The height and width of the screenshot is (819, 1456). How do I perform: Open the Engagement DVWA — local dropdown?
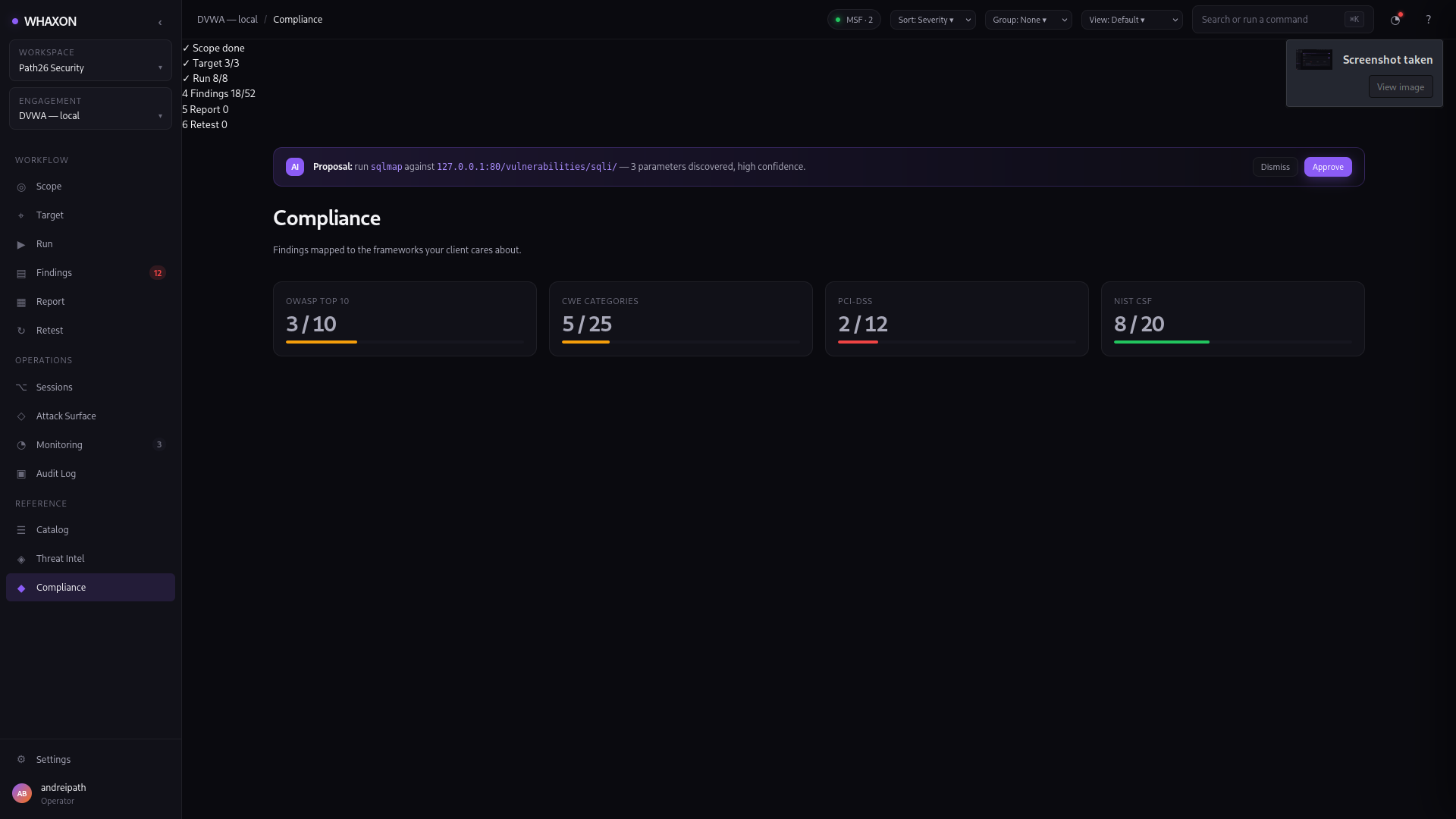click(90, 108)
